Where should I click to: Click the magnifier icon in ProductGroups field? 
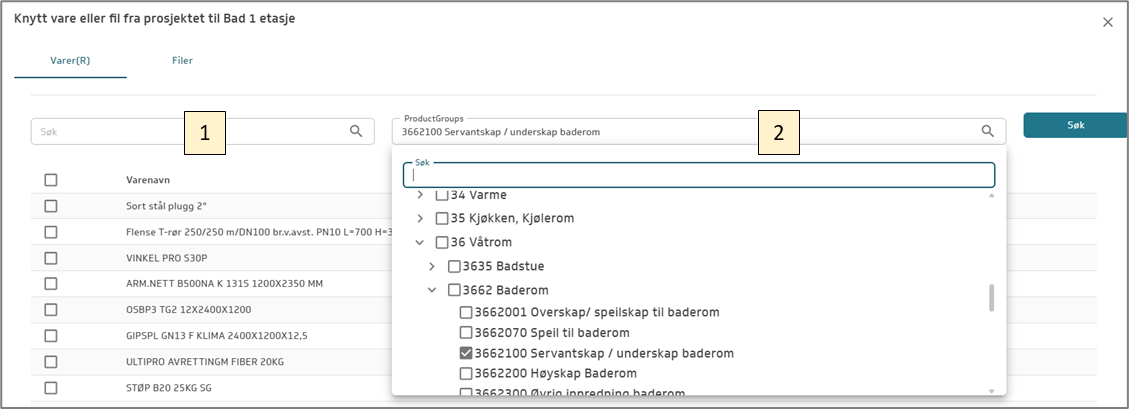[x=987, y=131]
